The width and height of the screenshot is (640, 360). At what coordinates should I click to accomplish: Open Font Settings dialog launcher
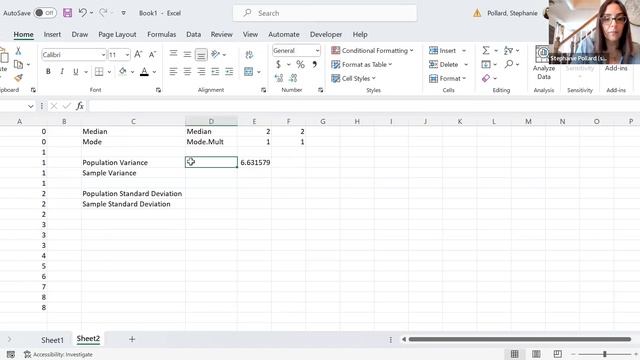(x=158, y=90)
